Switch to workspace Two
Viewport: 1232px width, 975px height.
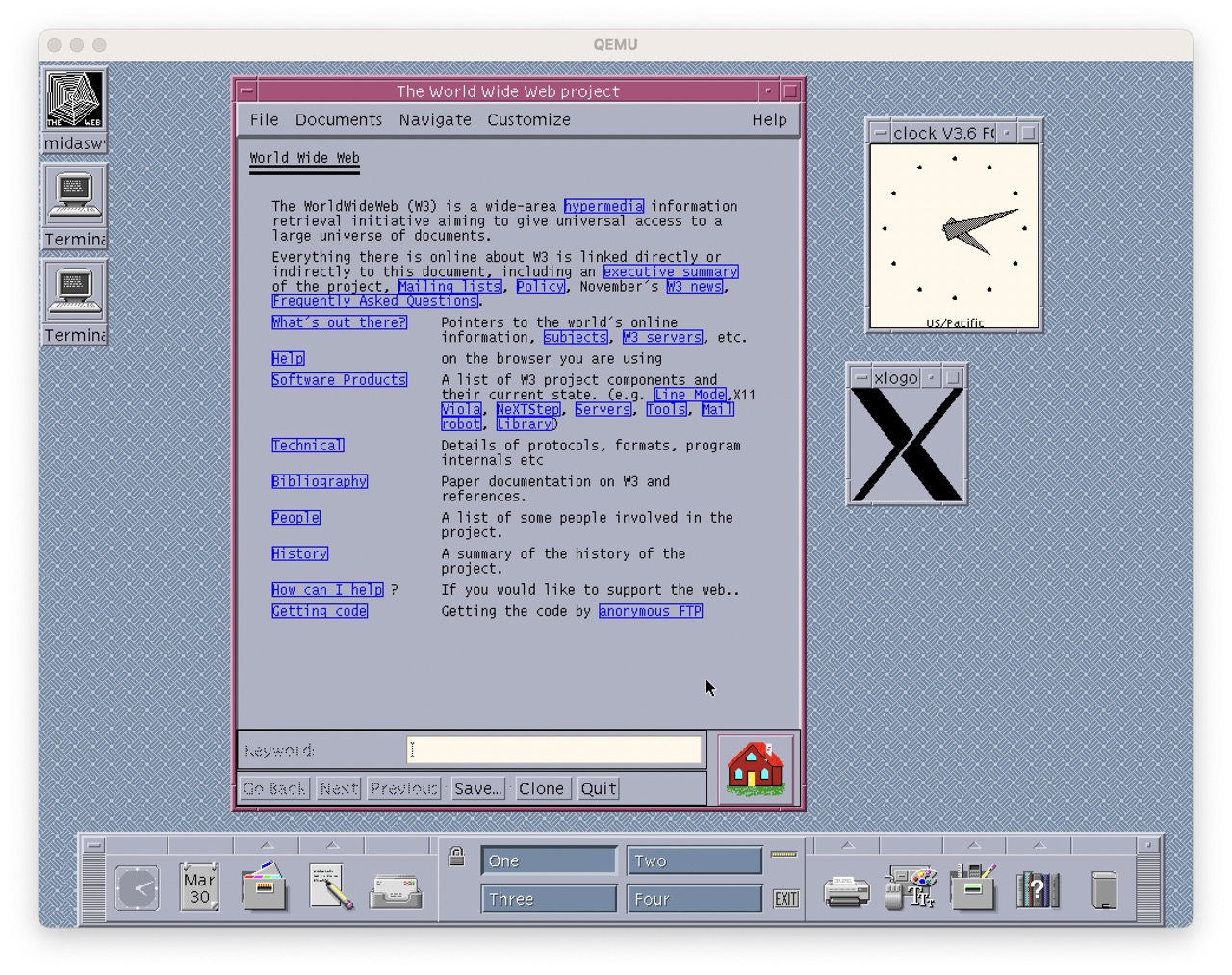pos(695,860)
